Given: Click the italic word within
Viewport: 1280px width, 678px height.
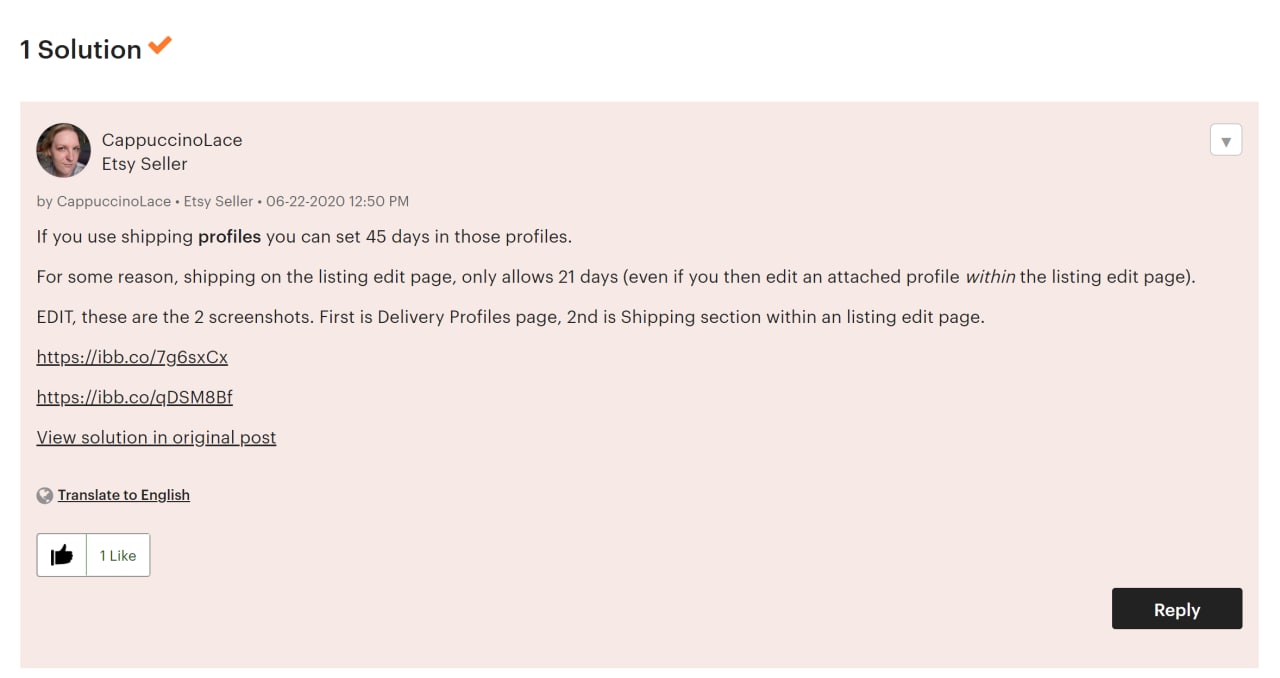Looking at the screenshot, I should [x=990, y=277].
